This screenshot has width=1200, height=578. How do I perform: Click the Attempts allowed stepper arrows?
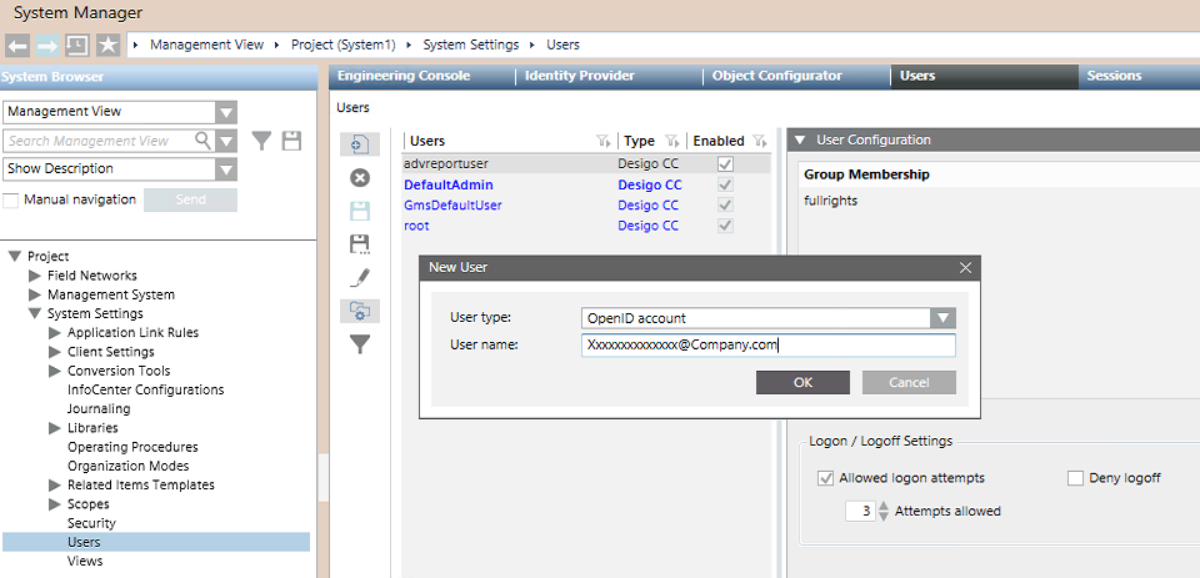click(883, 511)
